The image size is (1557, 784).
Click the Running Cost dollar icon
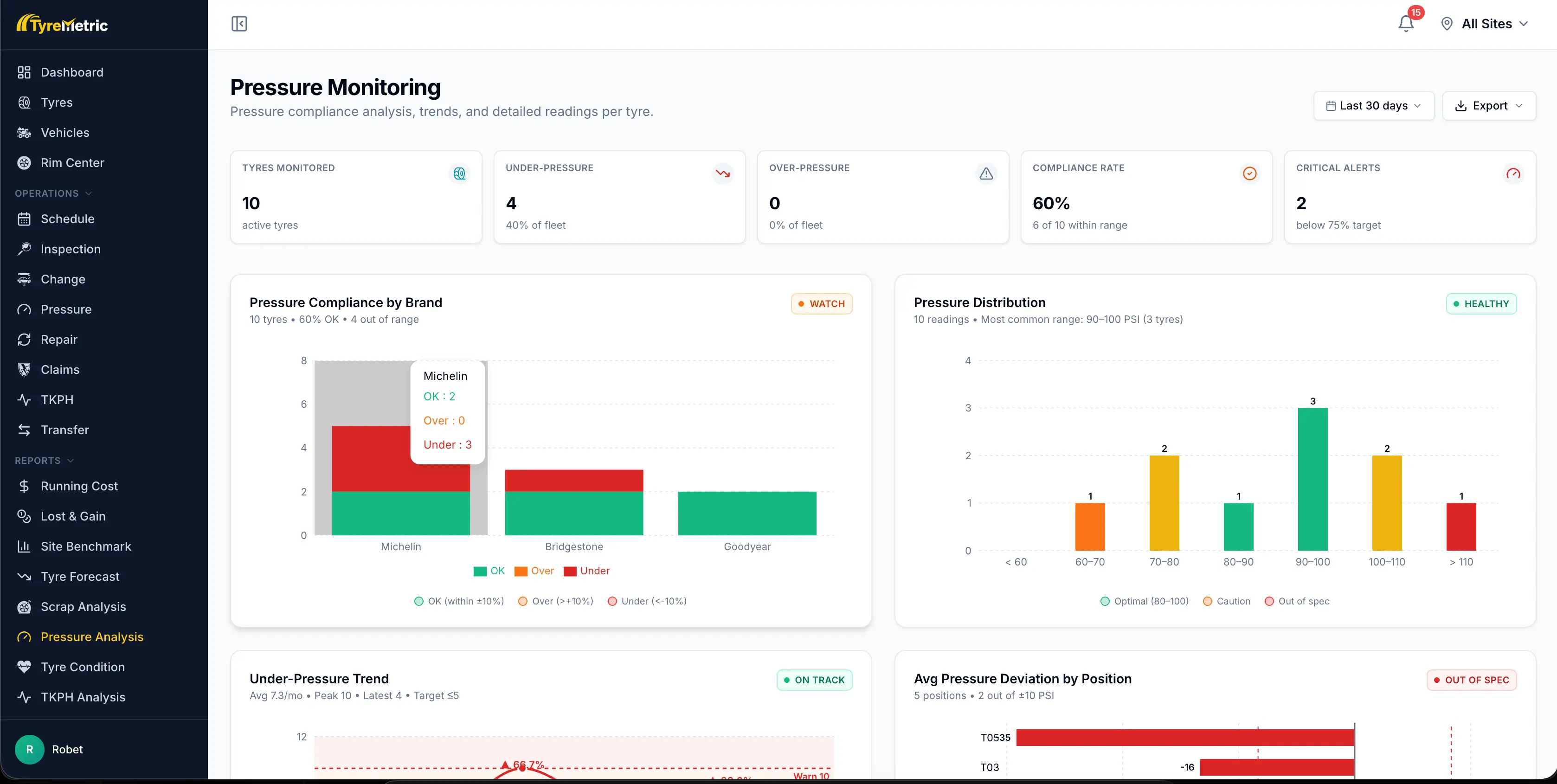tap(24, 487)
